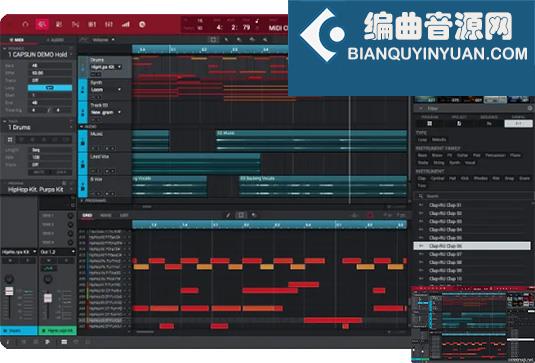Open Track 03 program dropdown
Viewport: 535px width, 363px height.
(x=106, y=112)
